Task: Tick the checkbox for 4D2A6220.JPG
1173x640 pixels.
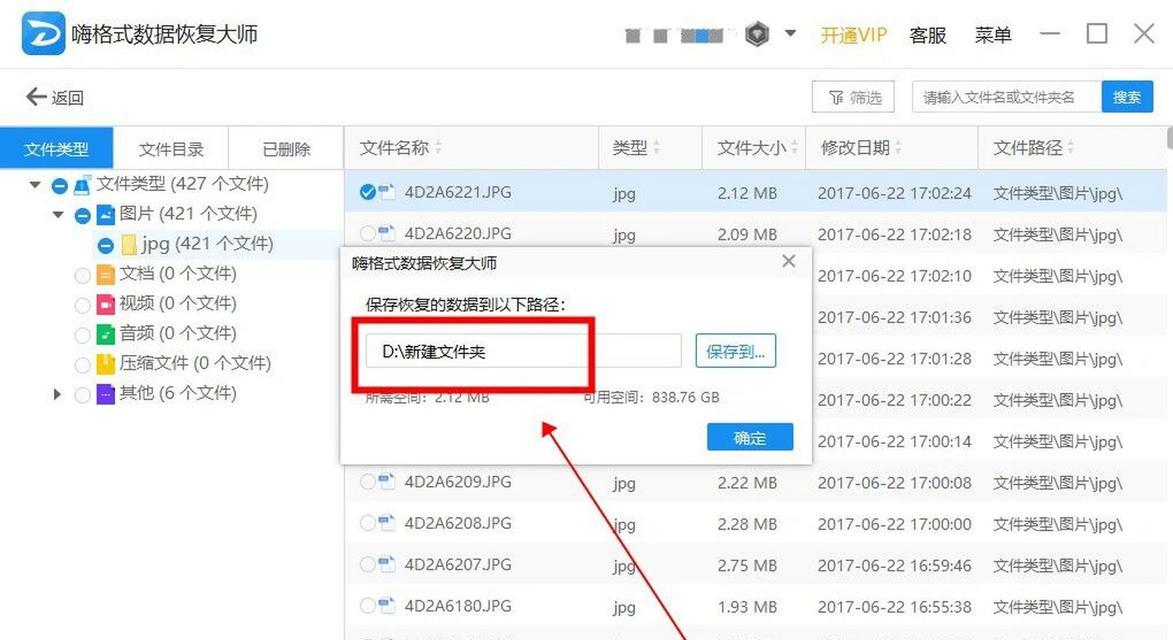Action: click(367, 233)
